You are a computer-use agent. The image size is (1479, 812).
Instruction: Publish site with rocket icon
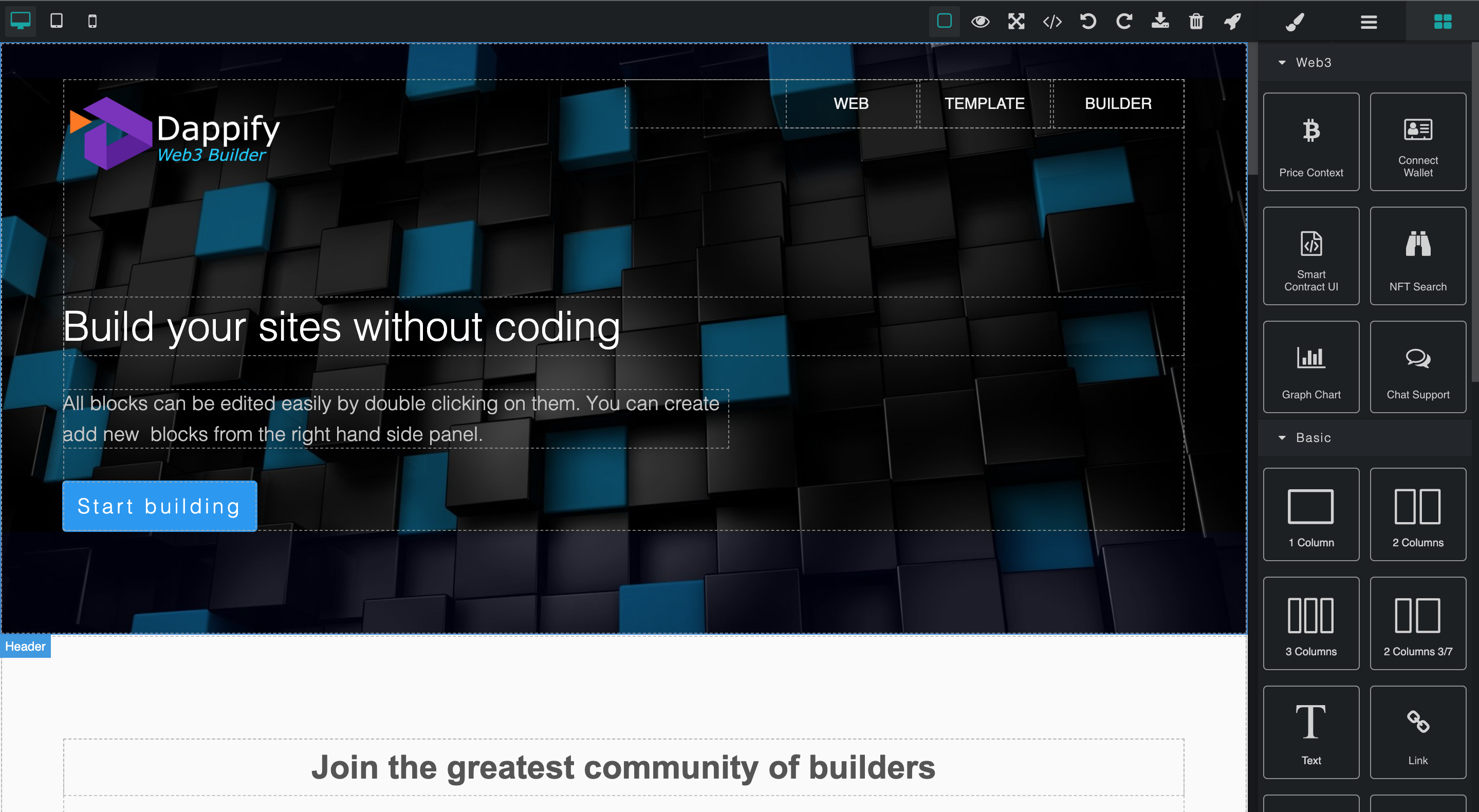click(x=1232, y=21)
